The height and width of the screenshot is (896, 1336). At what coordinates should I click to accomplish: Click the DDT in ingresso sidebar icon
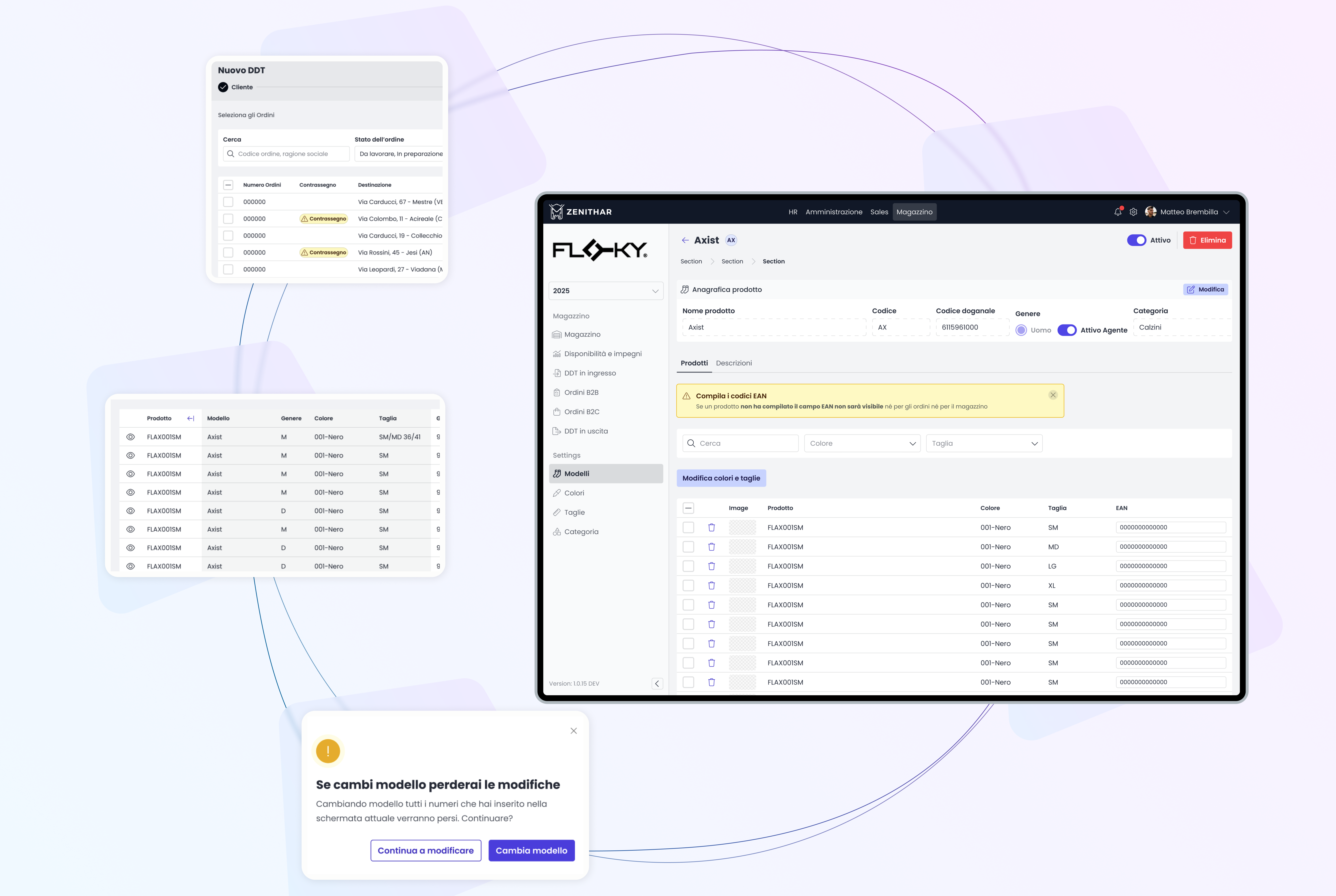[x=557, y=373]
